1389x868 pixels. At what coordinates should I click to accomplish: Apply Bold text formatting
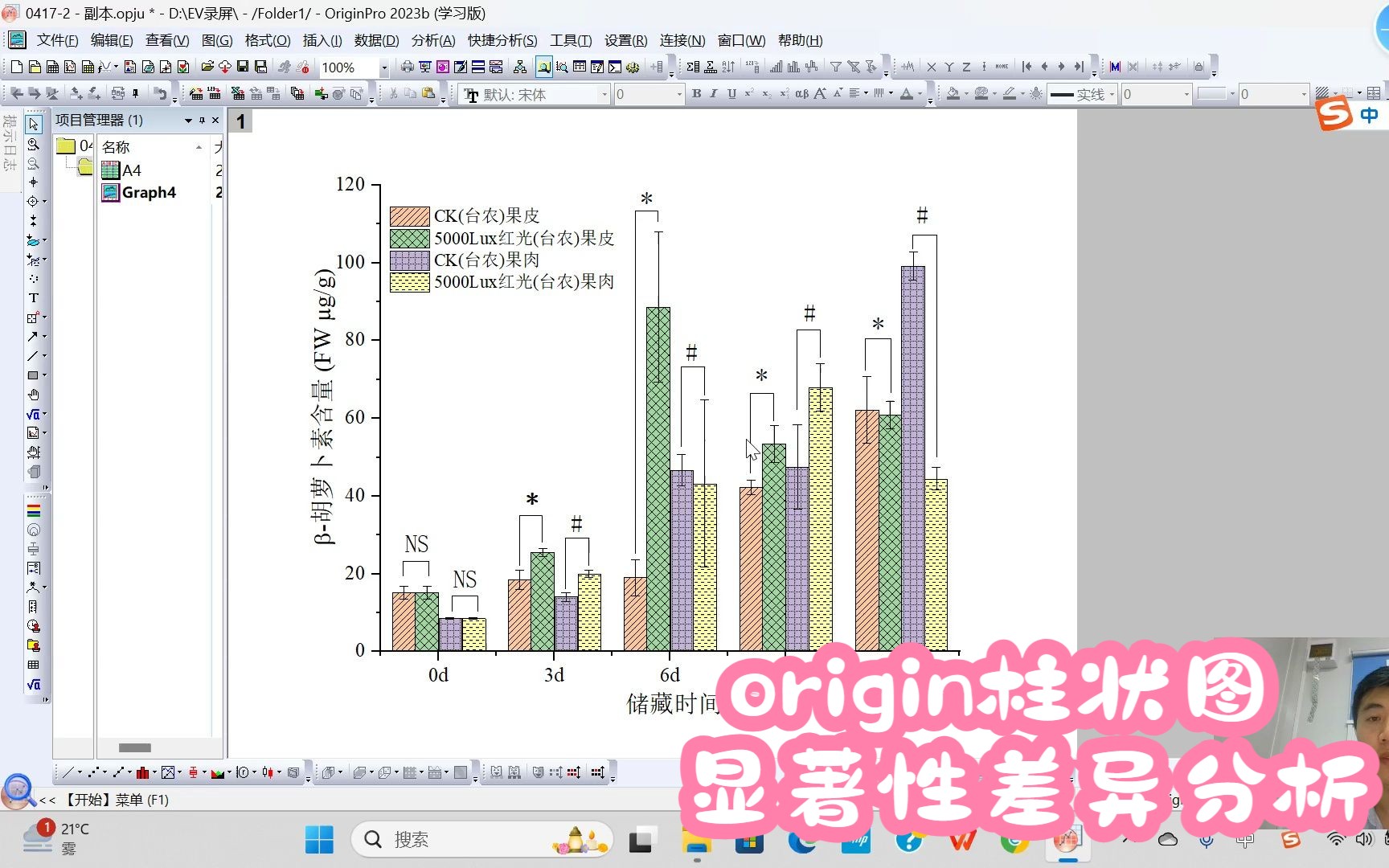click(697, 94)
